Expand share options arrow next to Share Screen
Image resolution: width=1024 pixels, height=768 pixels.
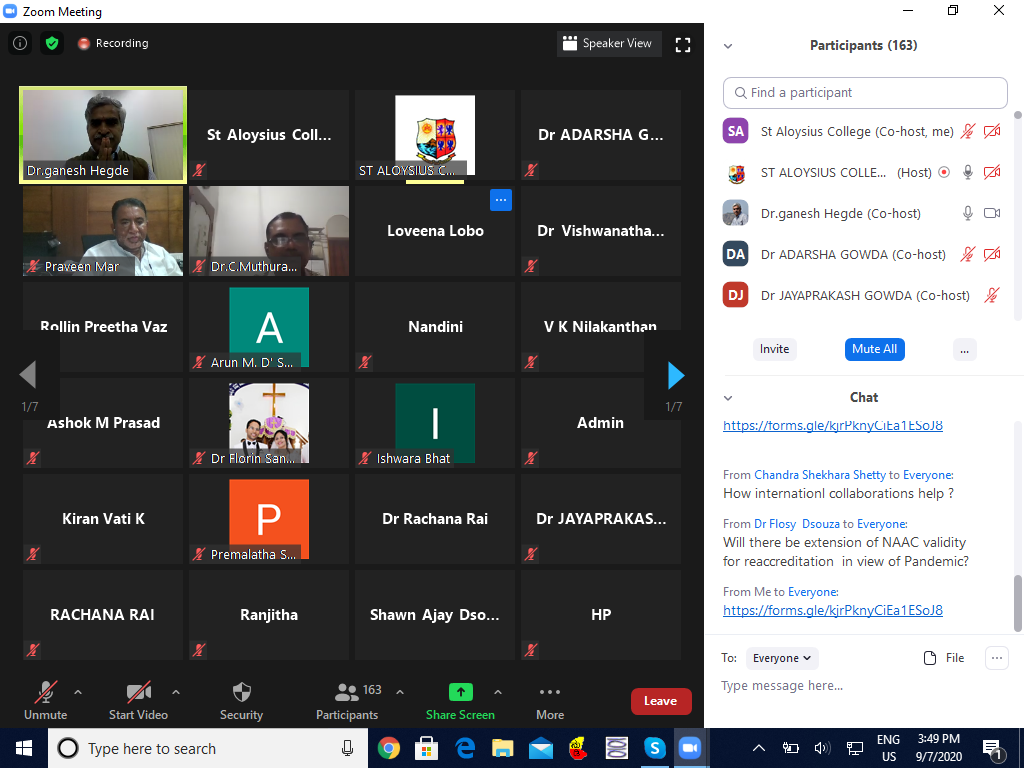tap(498, 692)
